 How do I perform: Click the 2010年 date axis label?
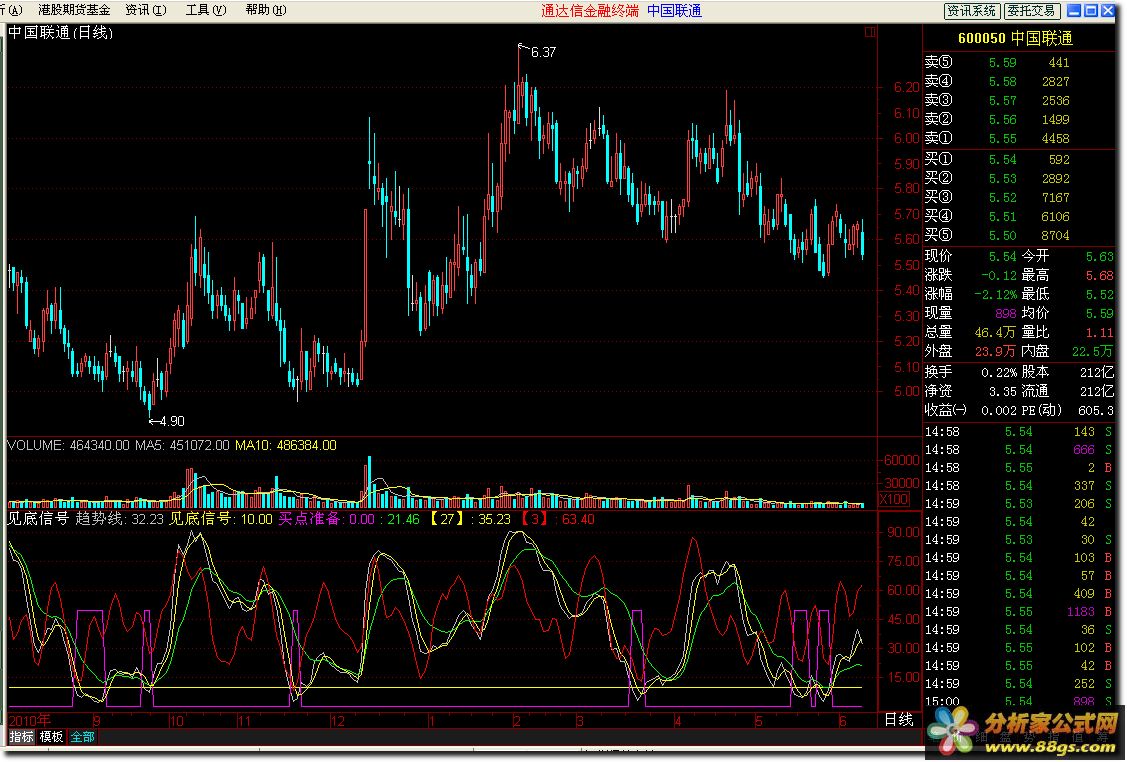(x=29, y=720)
